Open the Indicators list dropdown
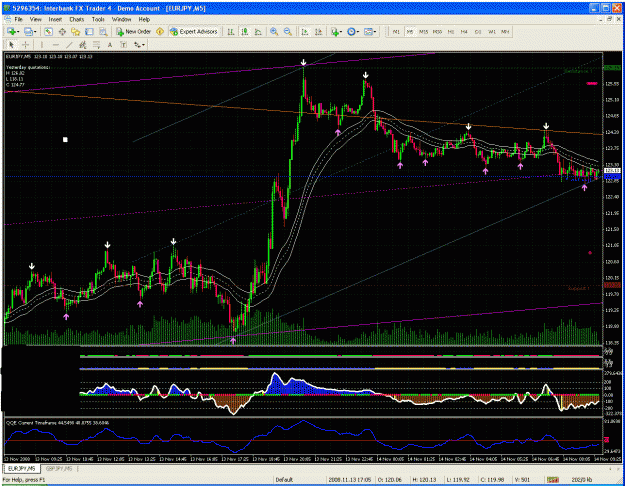This screenshot has width=625, height=486. pyautogui.click(x=336, y=32)
